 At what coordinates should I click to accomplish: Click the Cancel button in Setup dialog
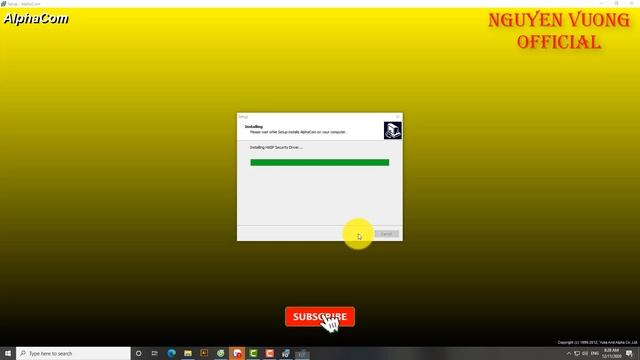click(386, 234)
